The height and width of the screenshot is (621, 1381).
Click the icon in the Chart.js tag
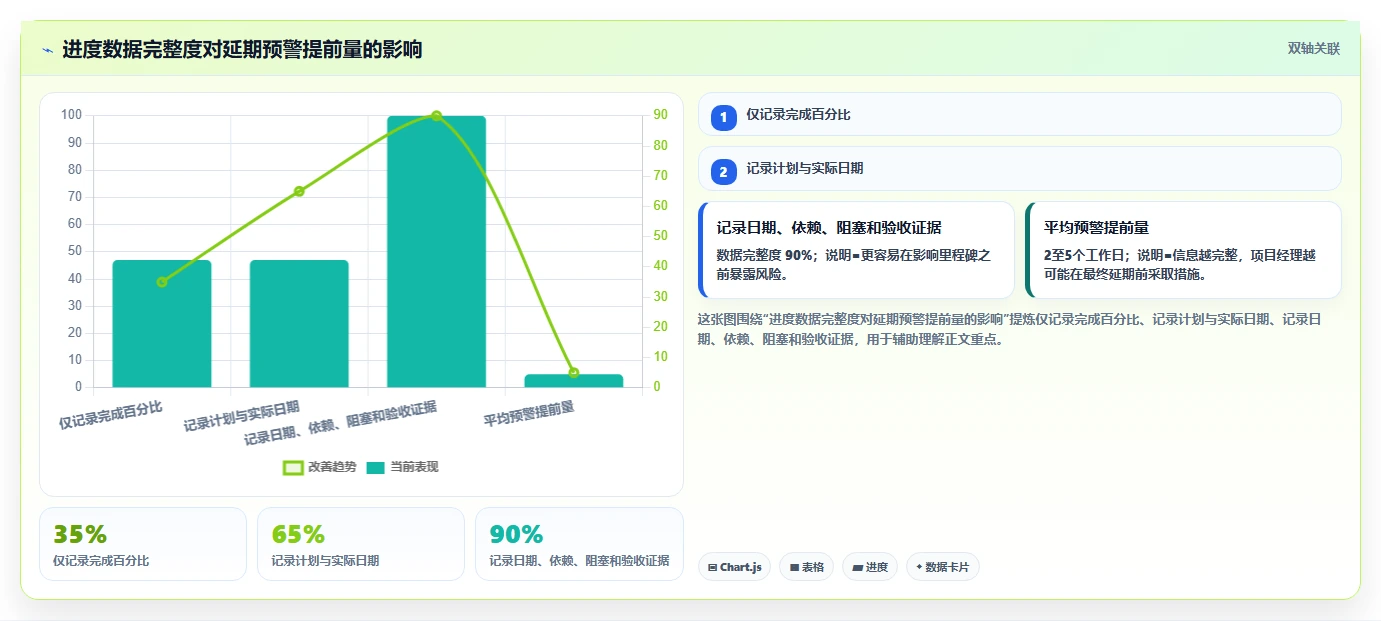712,568
